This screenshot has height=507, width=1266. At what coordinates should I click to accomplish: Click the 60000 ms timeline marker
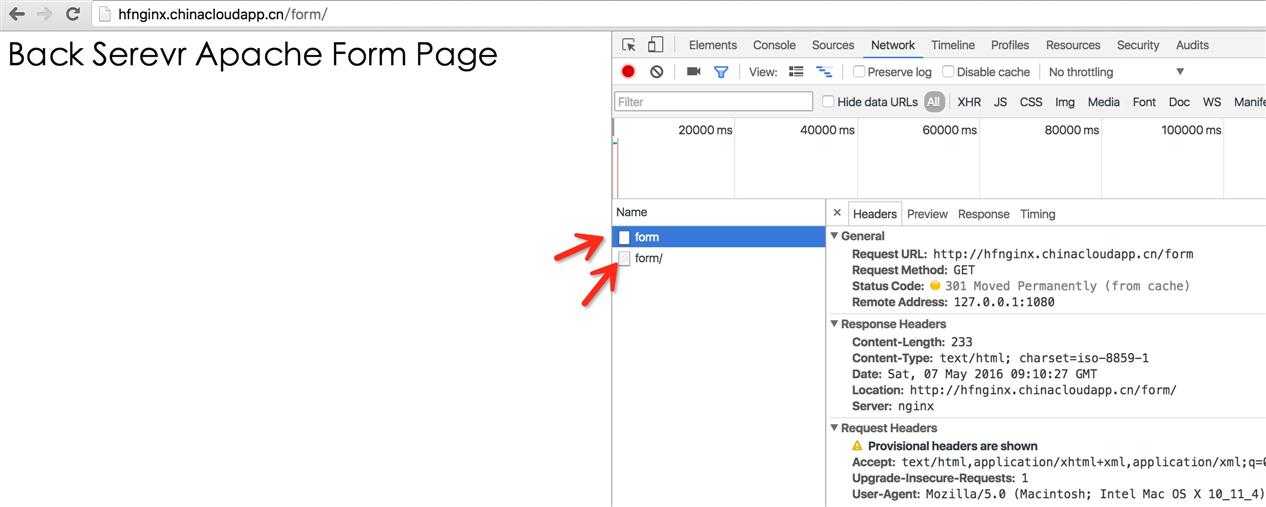949,130
